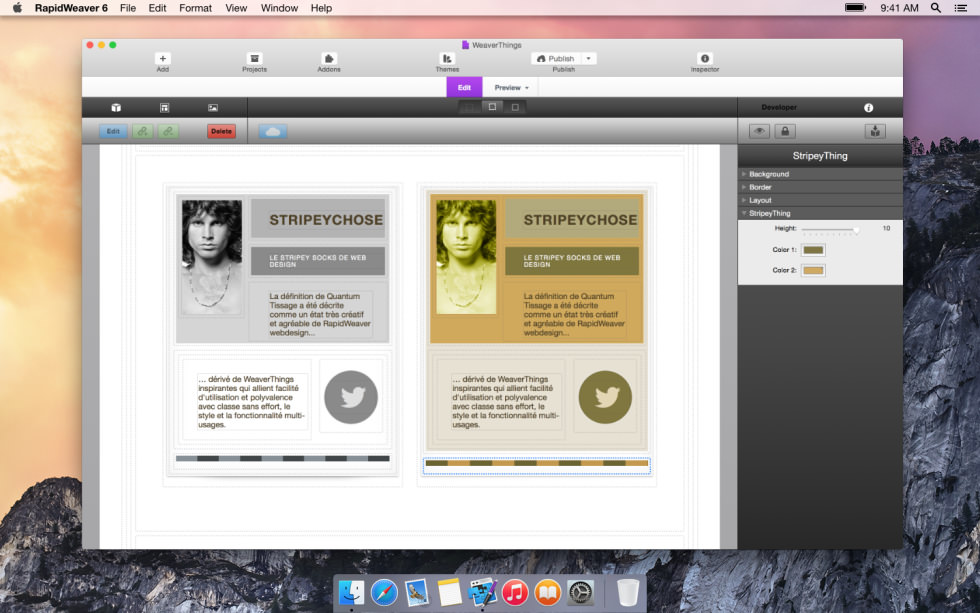Open the Apple menu
This screenshot has width=980, height=613.
pyautogui.click(x=18, y=8)
